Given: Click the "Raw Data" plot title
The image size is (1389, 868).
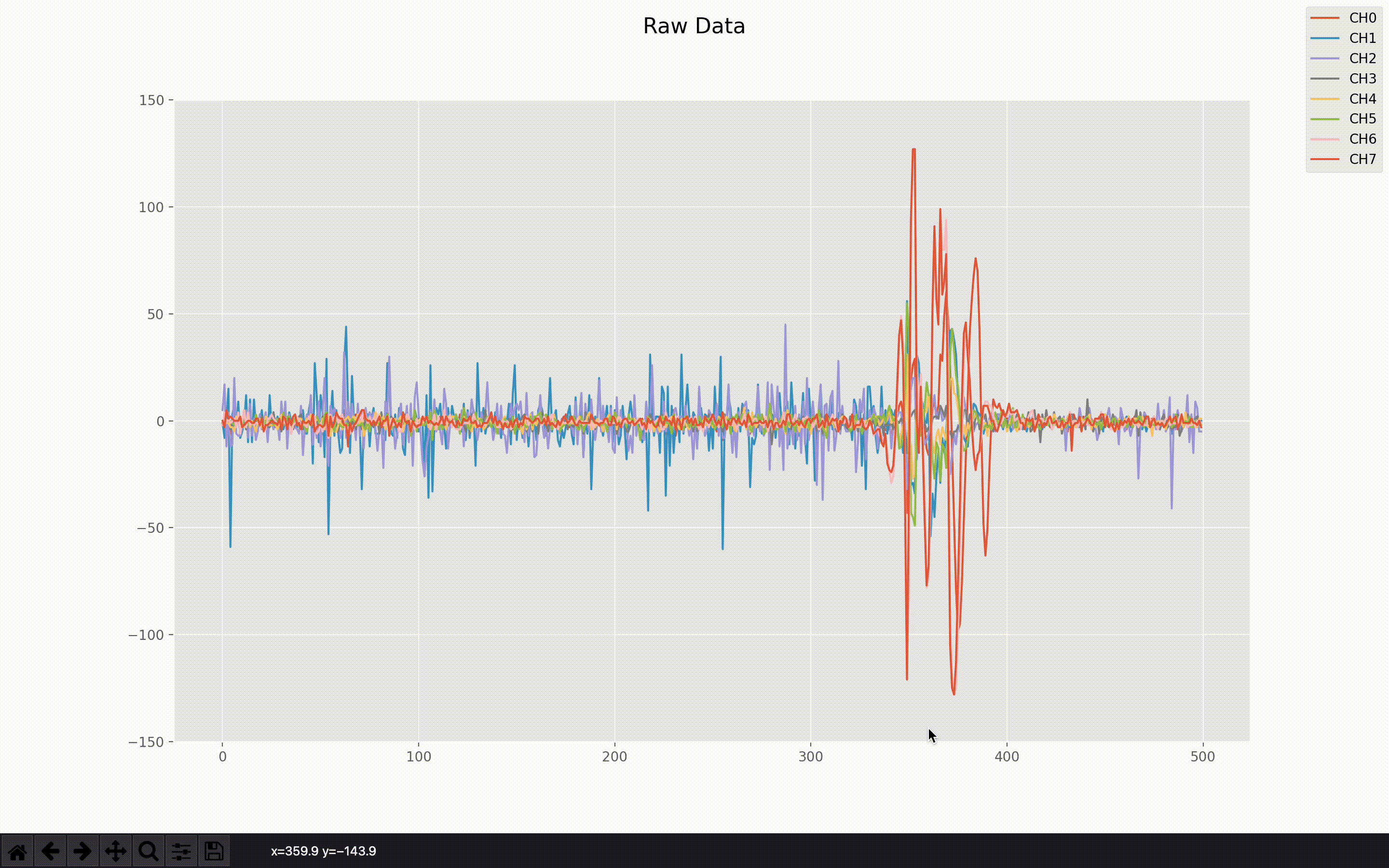Looking at the screenshot, I should (x=694, y=26).
